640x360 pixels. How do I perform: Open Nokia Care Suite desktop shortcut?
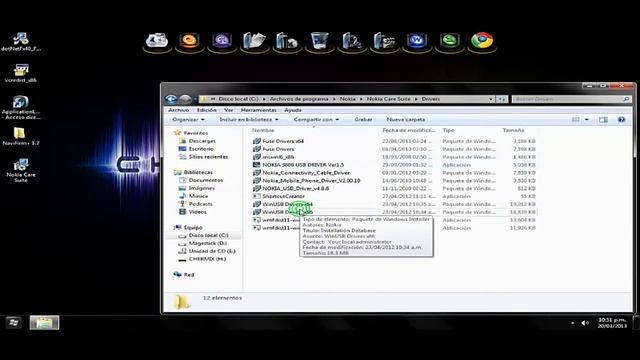click(x=21, y=170)
